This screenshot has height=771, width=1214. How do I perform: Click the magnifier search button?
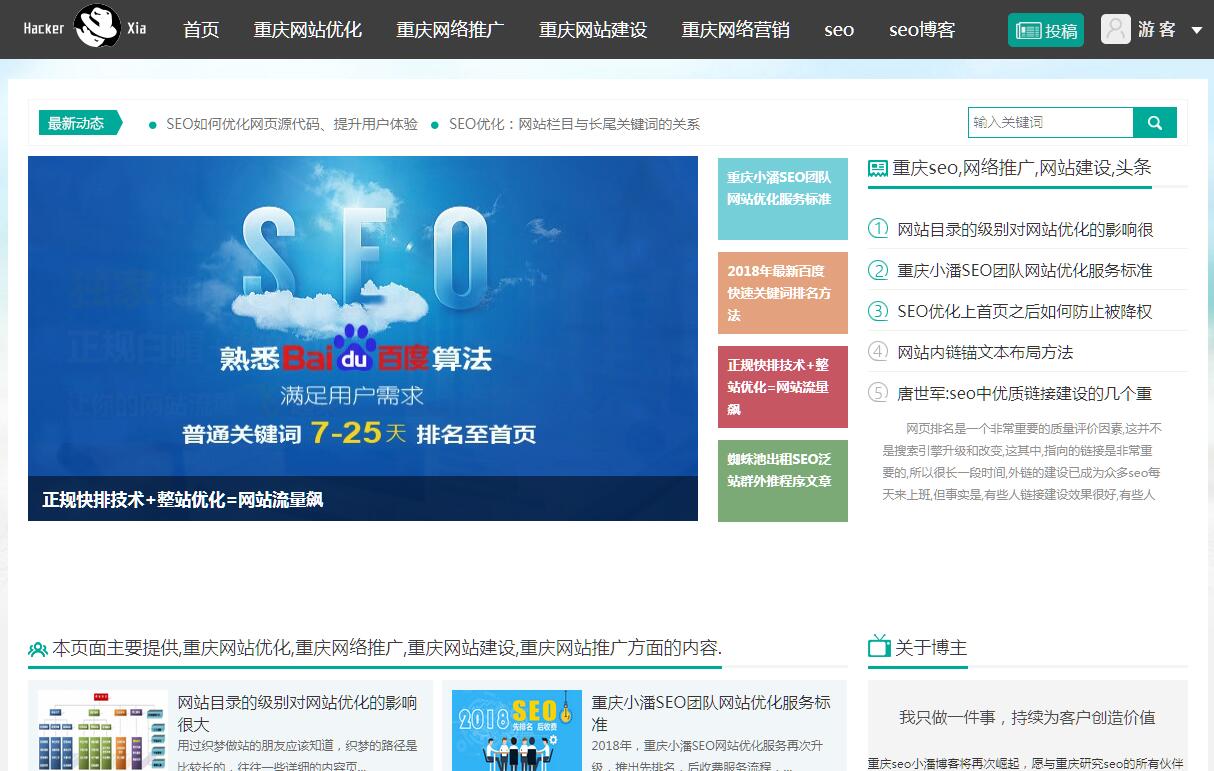[x=1155, y=122]
